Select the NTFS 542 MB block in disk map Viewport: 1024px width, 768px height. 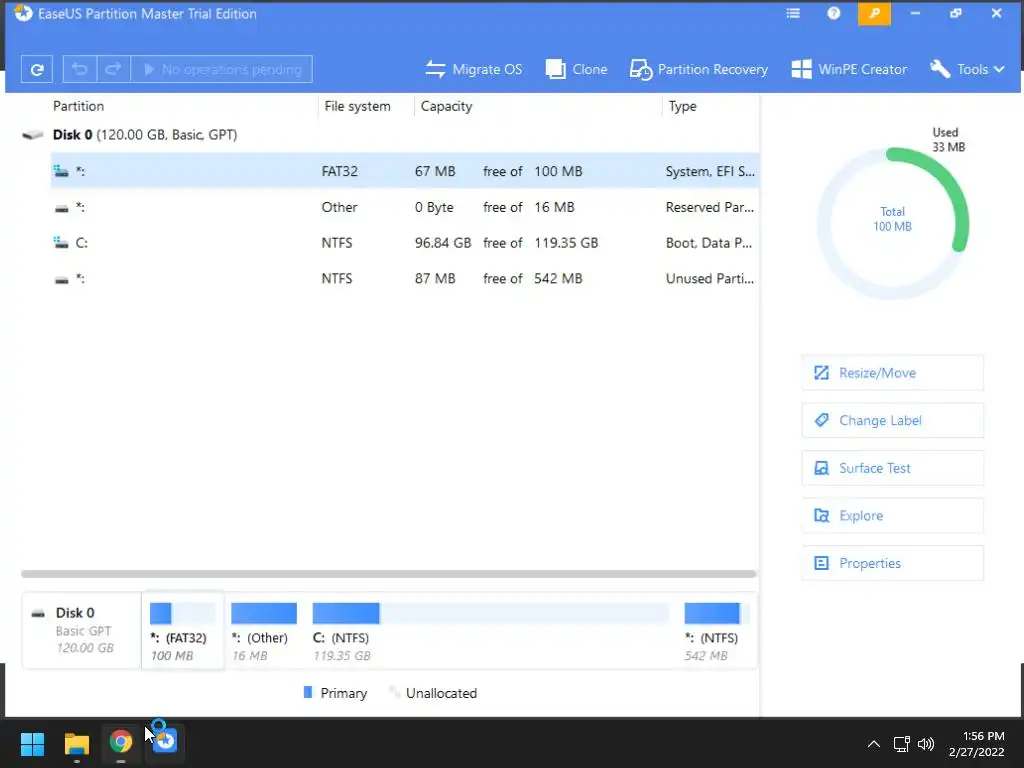point(715,630)
